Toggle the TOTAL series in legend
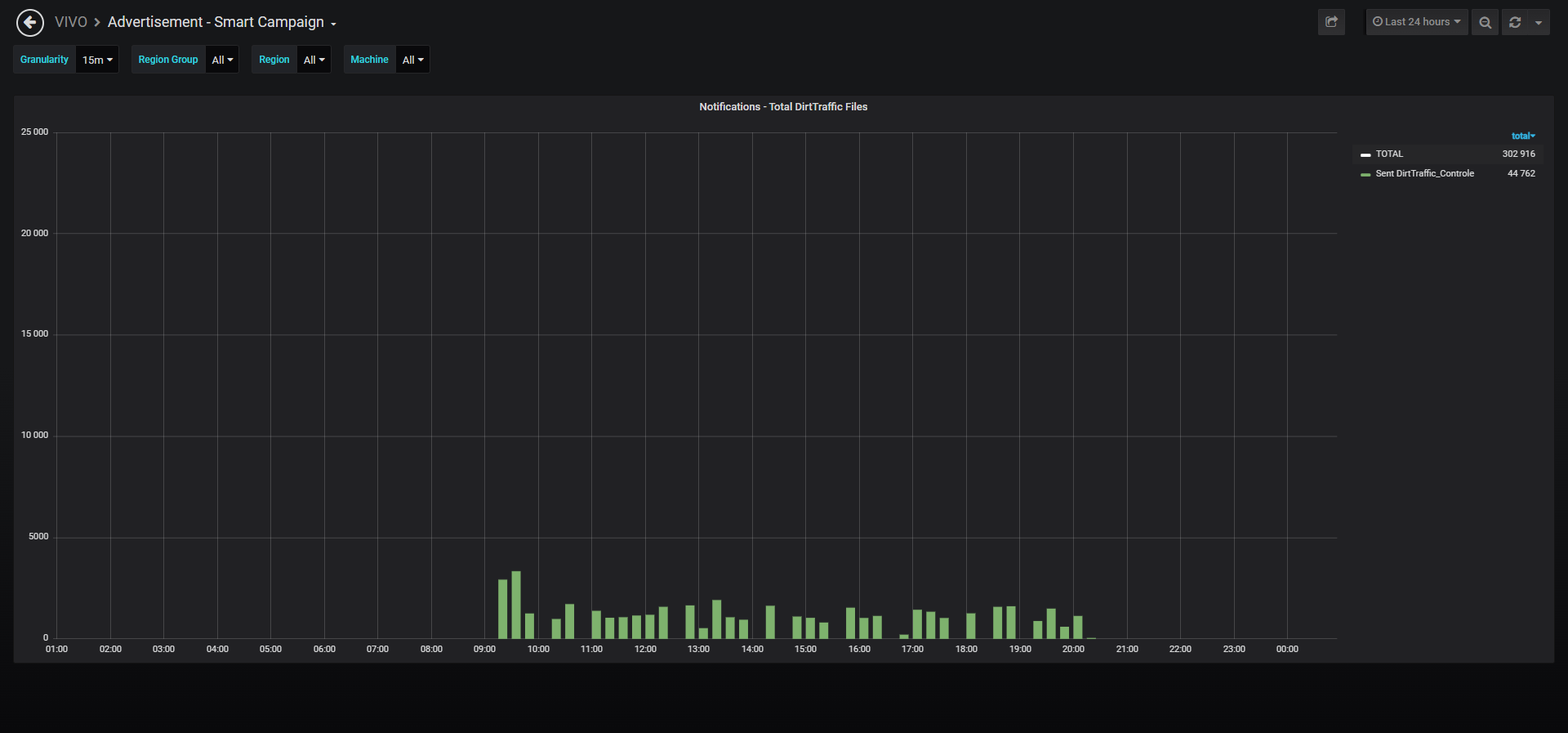Image resolution: width=1568 pixels, height=733 pixels. pos(1389,154)
